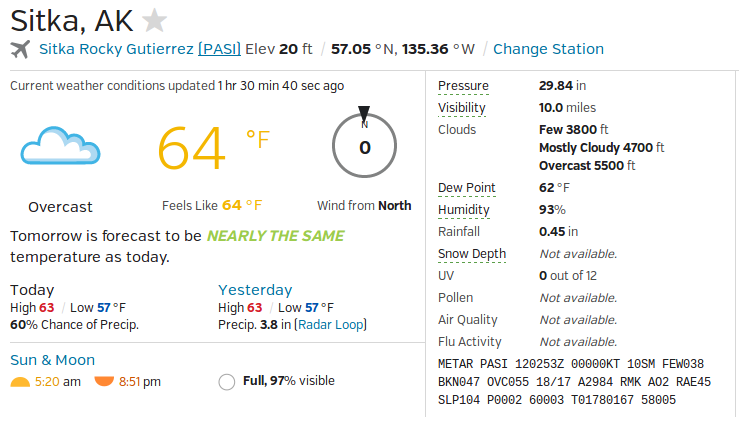
Task: Click the overcast cloud weather icon
Action: click(x=60, y=146)
